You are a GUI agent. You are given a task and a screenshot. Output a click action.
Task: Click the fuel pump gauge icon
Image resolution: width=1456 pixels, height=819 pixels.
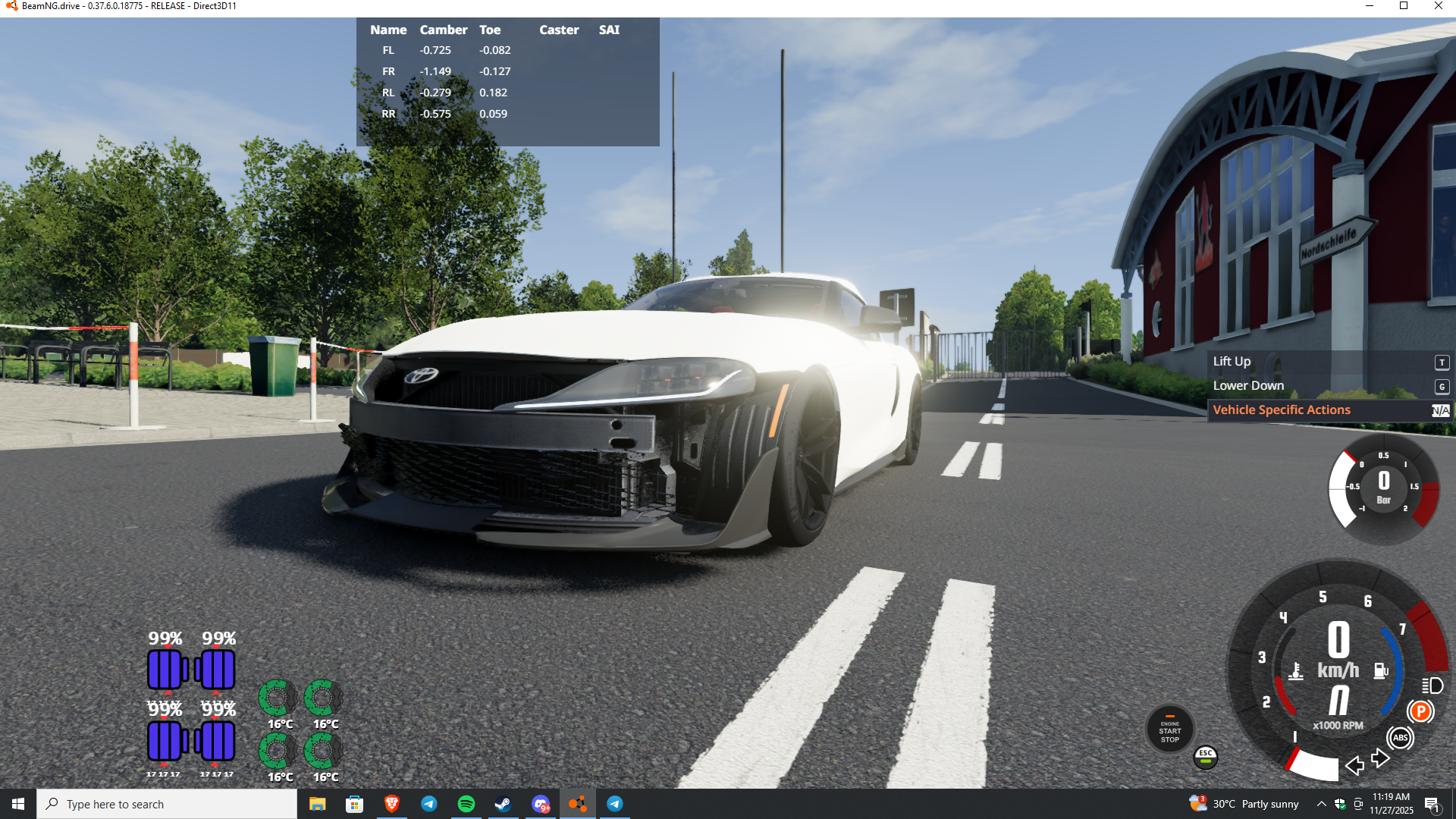pos(1381,670)
